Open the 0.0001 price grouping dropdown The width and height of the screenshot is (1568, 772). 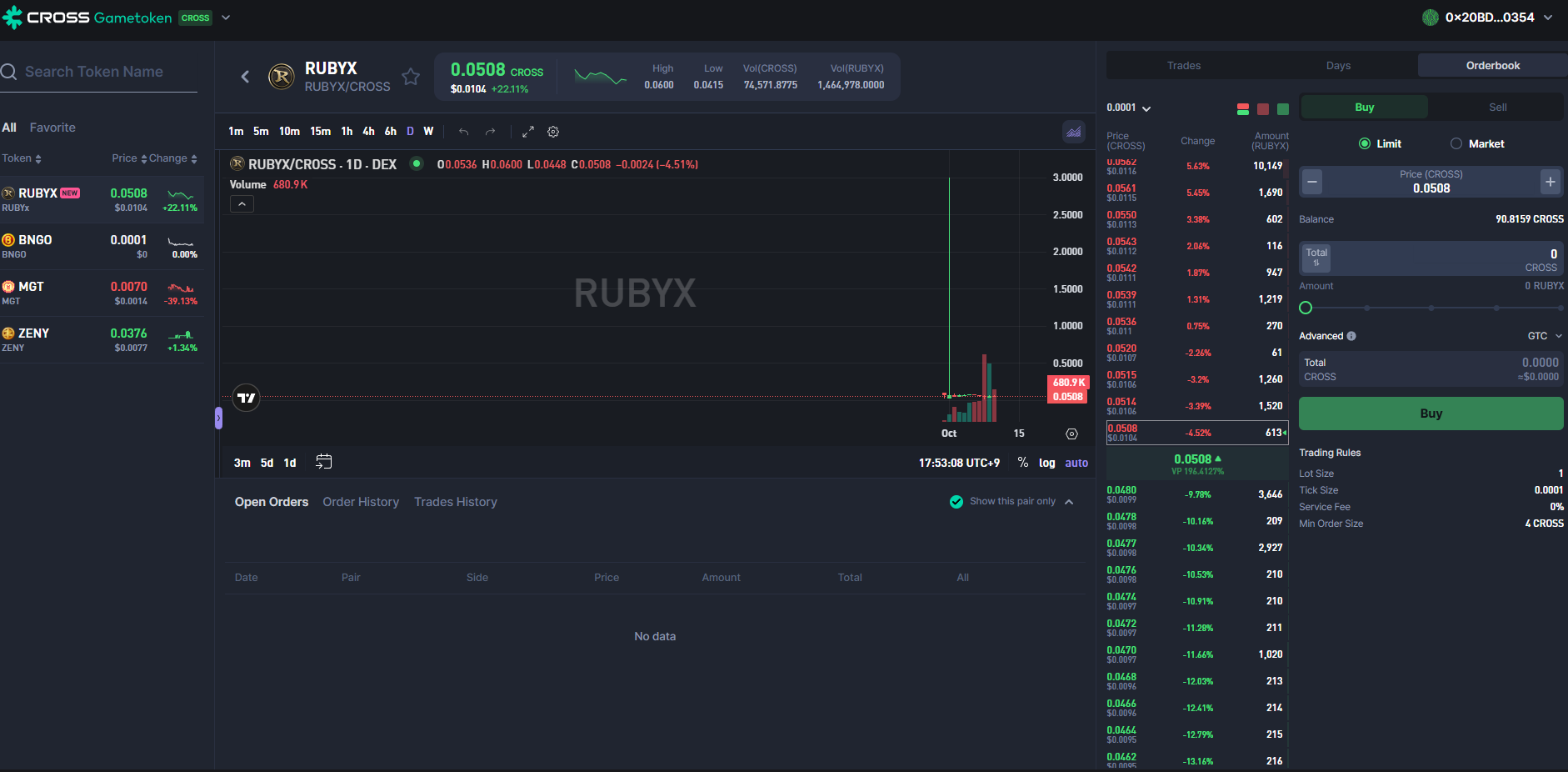(x=1129, y=108)
